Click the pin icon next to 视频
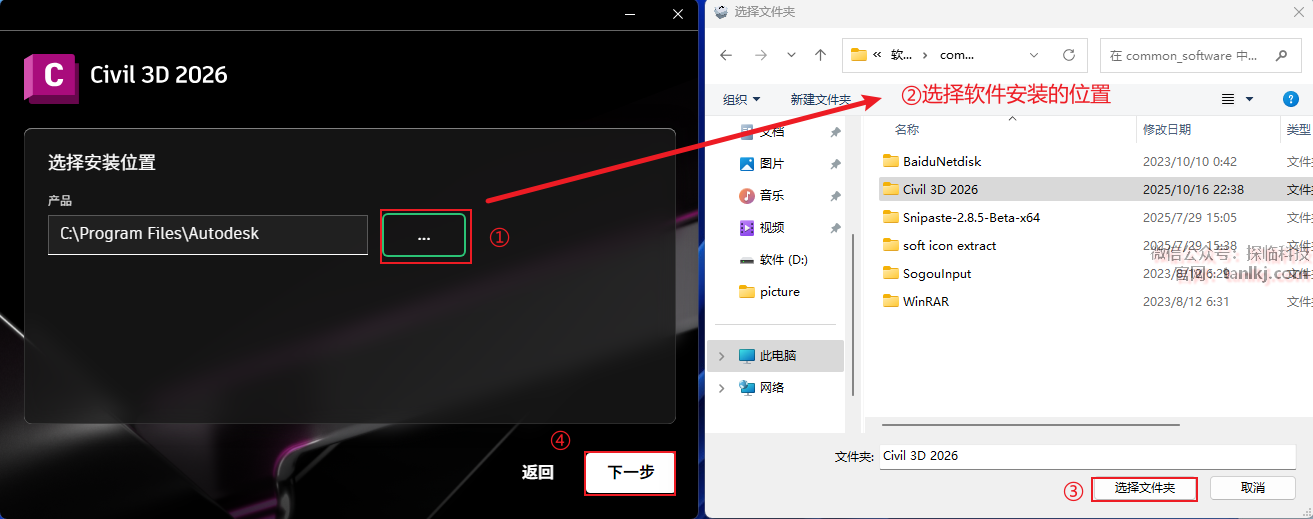The height and width of the screenshot is (519, 1313). pyautogui.click(x=835, y=228)
